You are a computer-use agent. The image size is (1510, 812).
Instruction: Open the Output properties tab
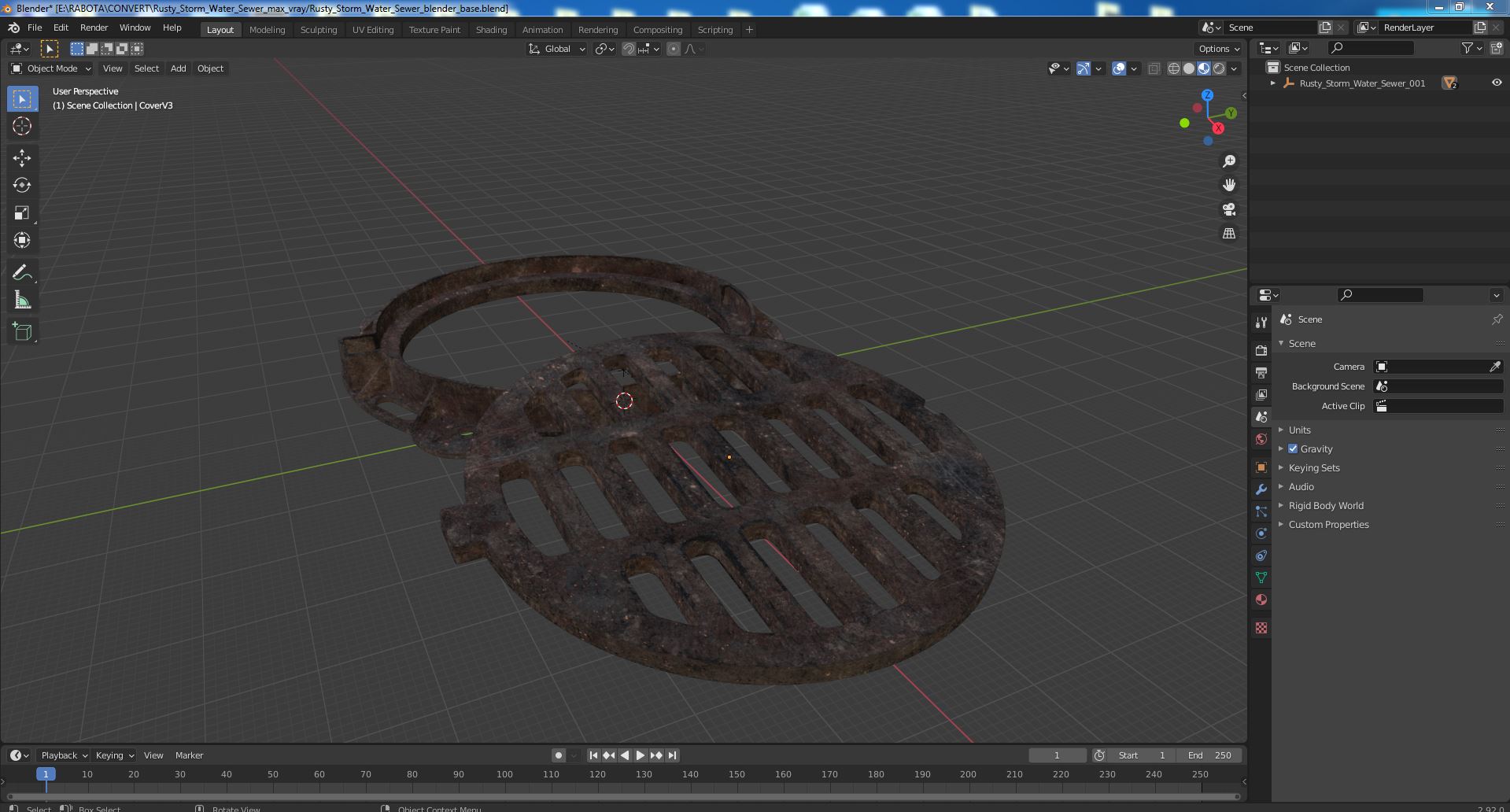[x=1261, y=372]
